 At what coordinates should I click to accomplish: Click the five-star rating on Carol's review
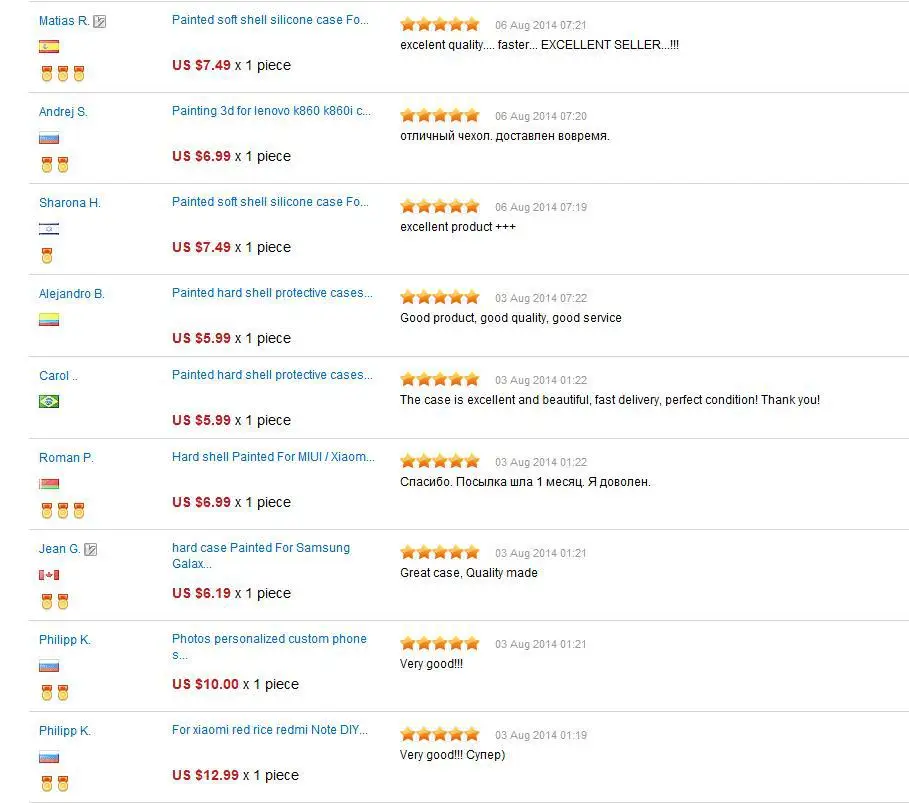click(440, 380)
